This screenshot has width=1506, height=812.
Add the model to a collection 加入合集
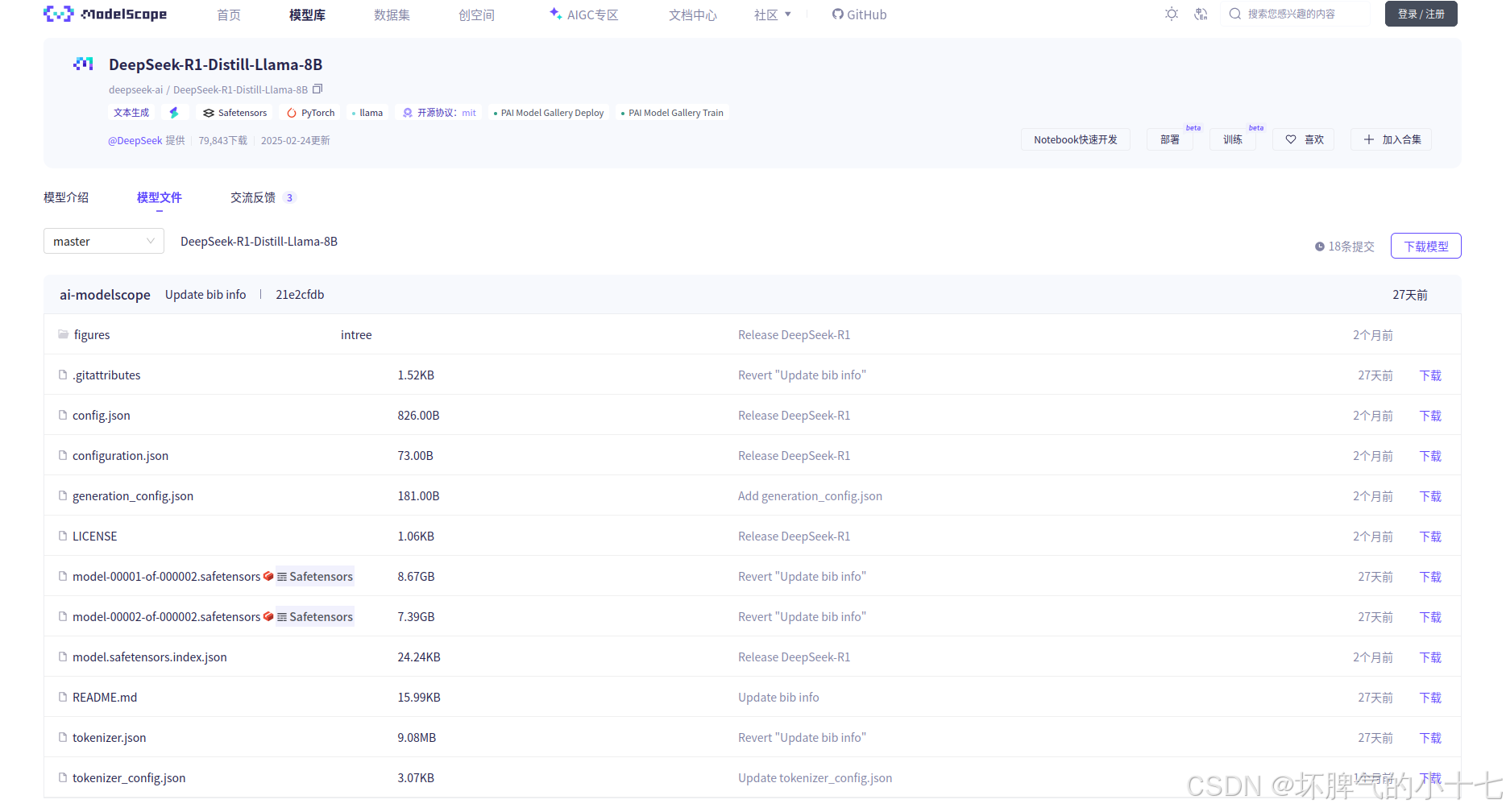point(1392,139)
